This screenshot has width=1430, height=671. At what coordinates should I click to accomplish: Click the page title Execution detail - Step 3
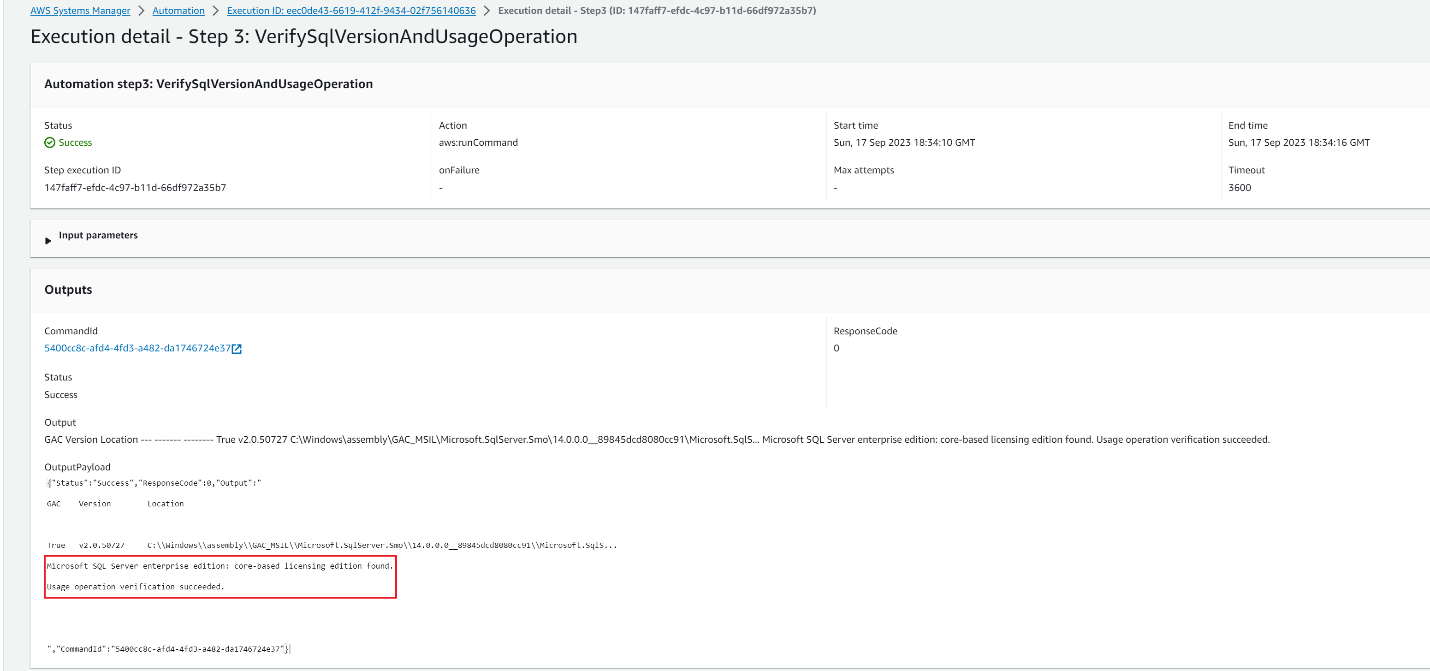tap(304, 36)
